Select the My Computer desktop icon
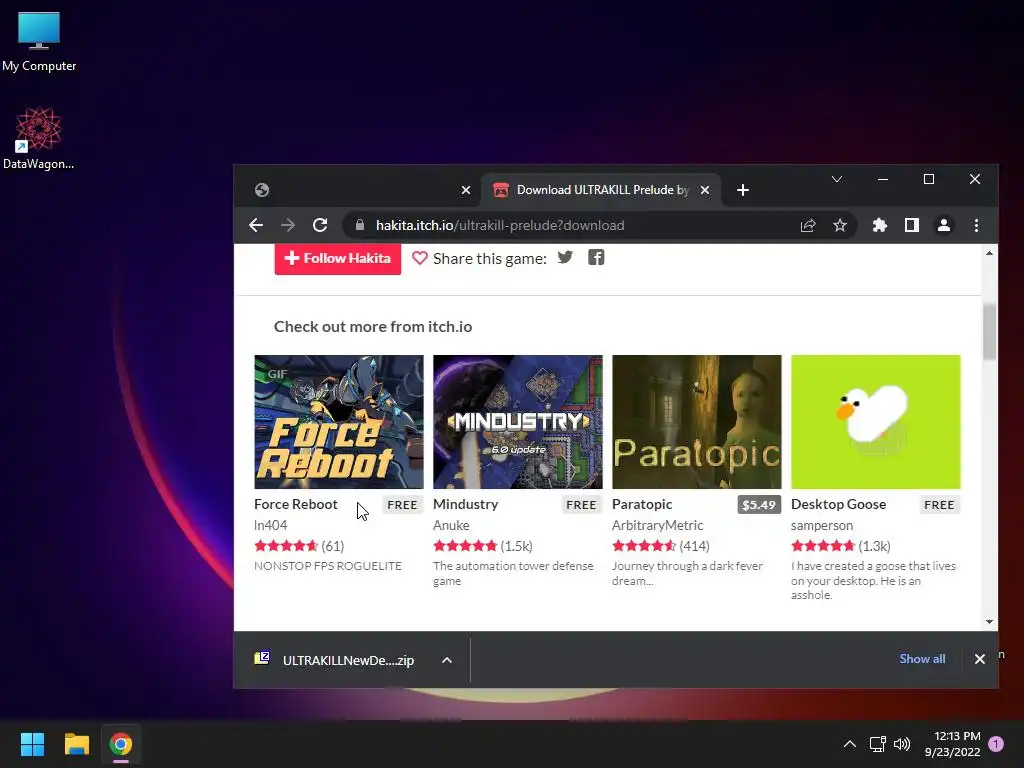Viewport: 1024px width, 768px height. 39,40
